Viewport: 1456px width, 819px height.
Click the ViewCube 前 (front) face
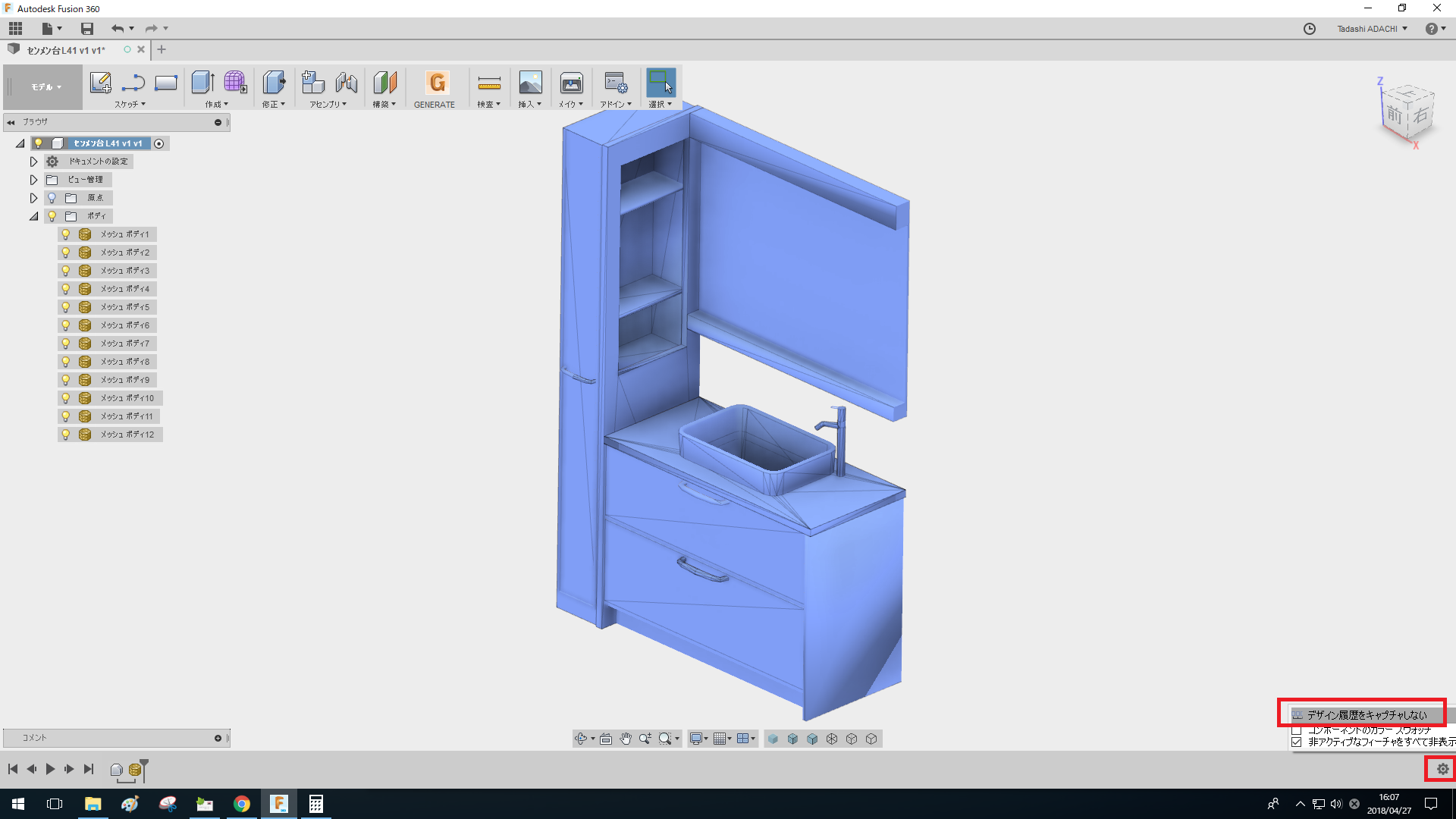pyautogui.click(x=1394, y=115)
